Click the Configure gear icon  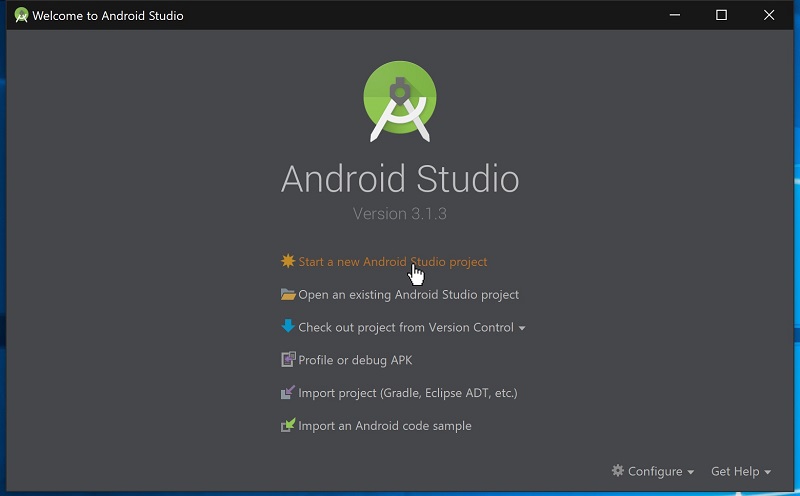(x=618, y=470)
